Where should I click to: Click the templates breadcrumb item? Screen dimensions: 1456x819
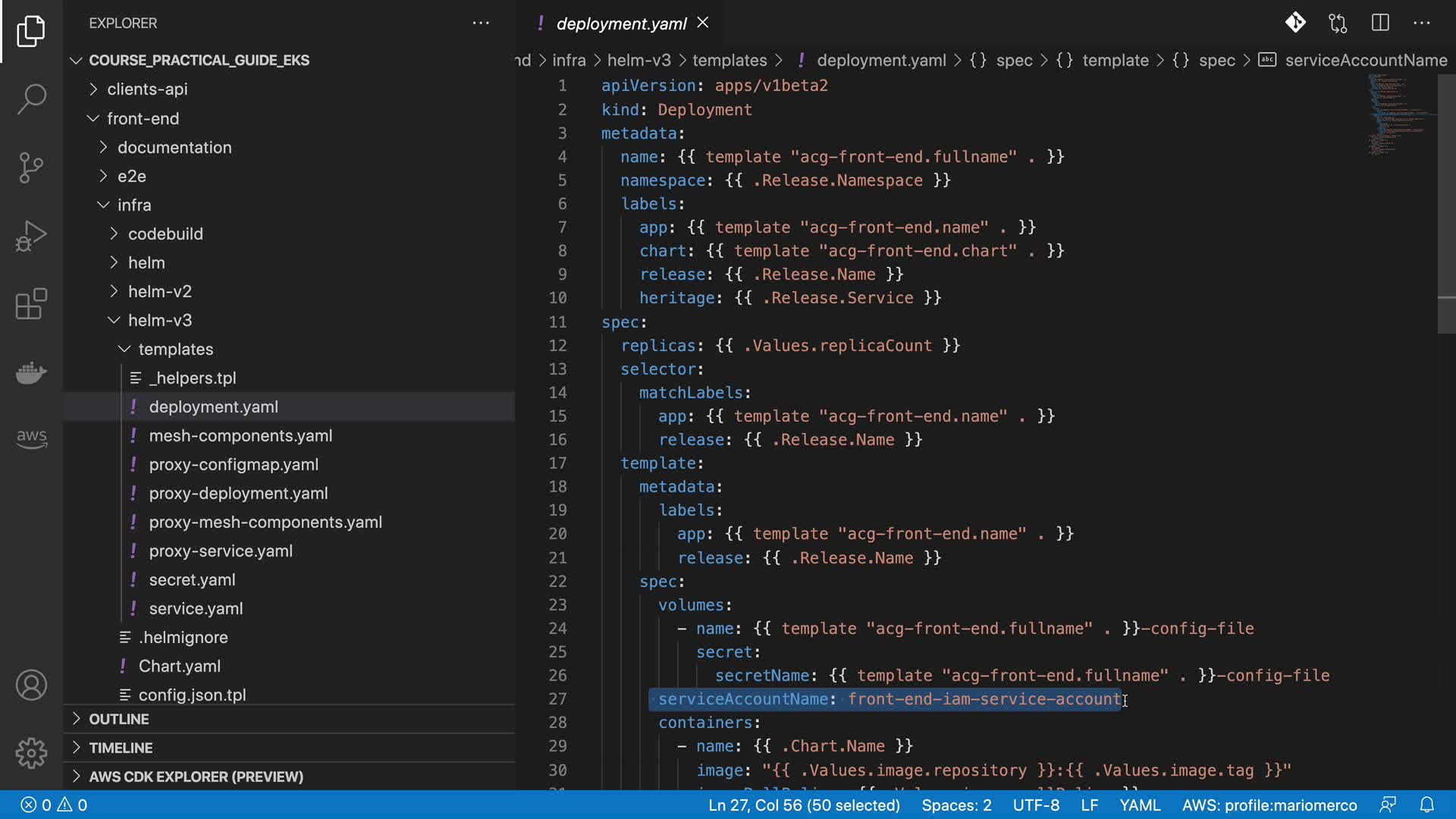(x=730, y=61)
